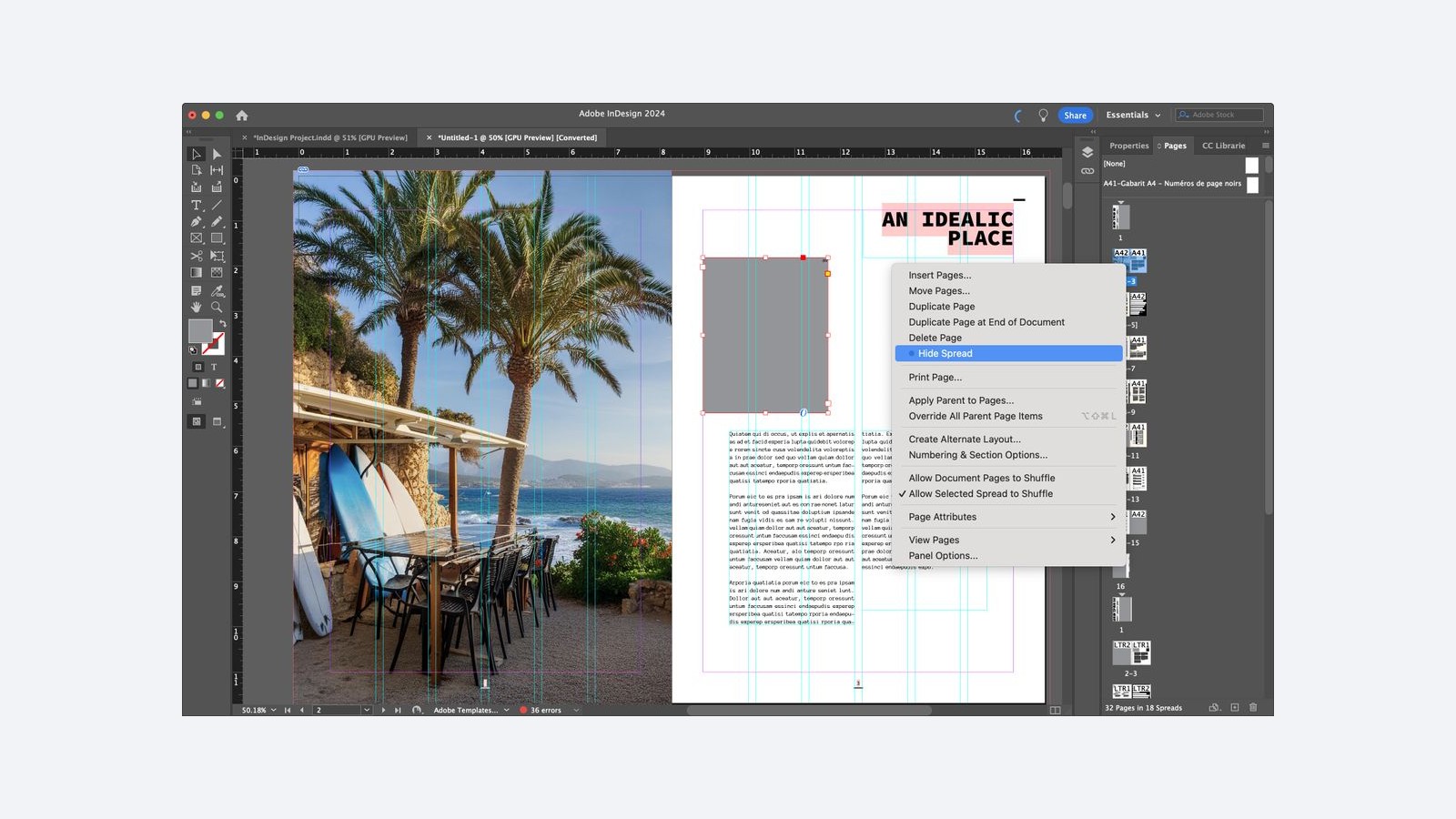Choose the Pen tool
1456x819 pixels.
[x=196, y=221]
